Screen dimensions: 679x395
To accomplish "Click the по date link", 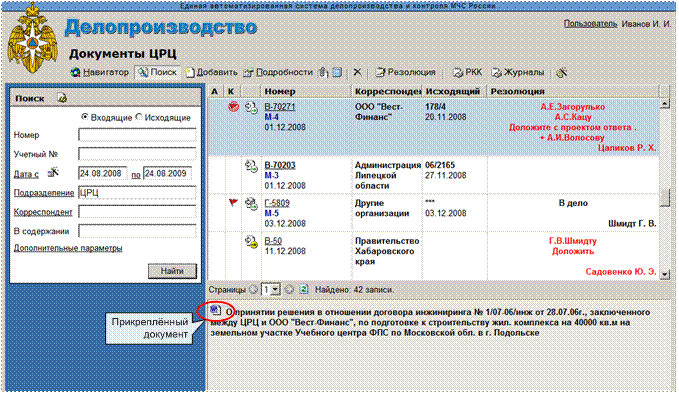I will point(136,175).
